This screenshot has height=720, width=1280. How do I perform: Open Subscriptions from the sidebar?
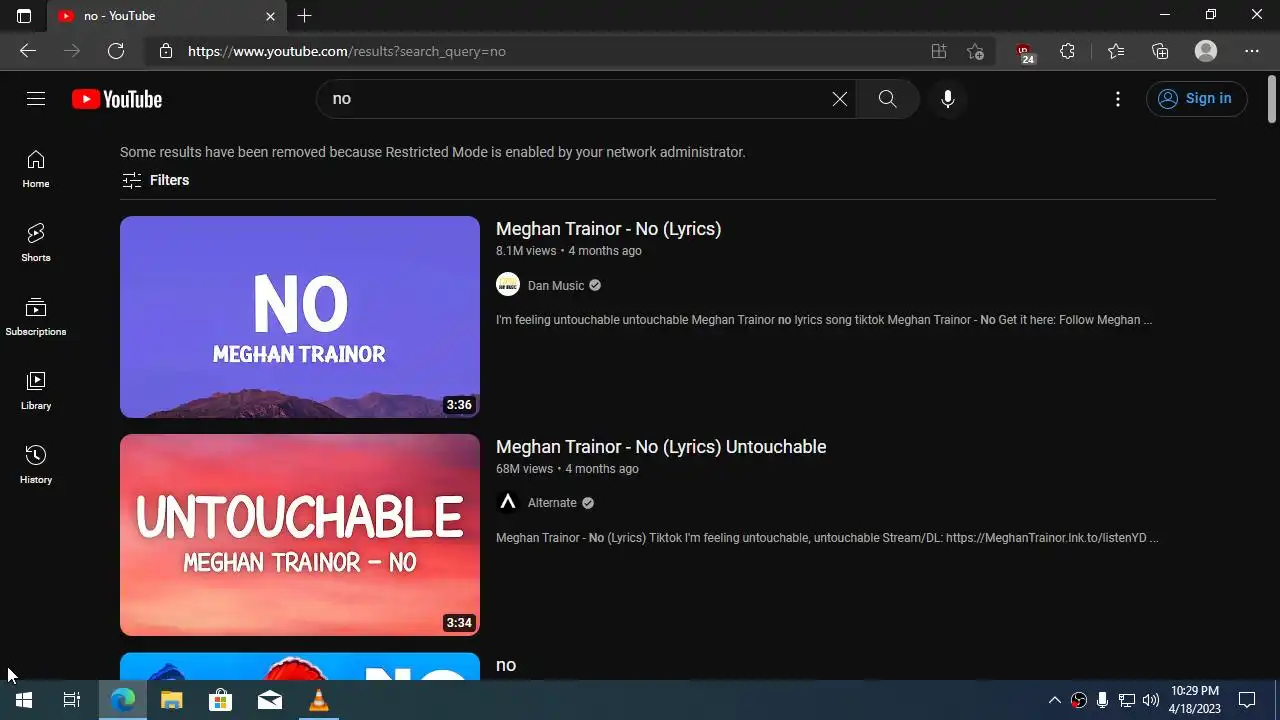pyautogui.click(x=36, y=317)
